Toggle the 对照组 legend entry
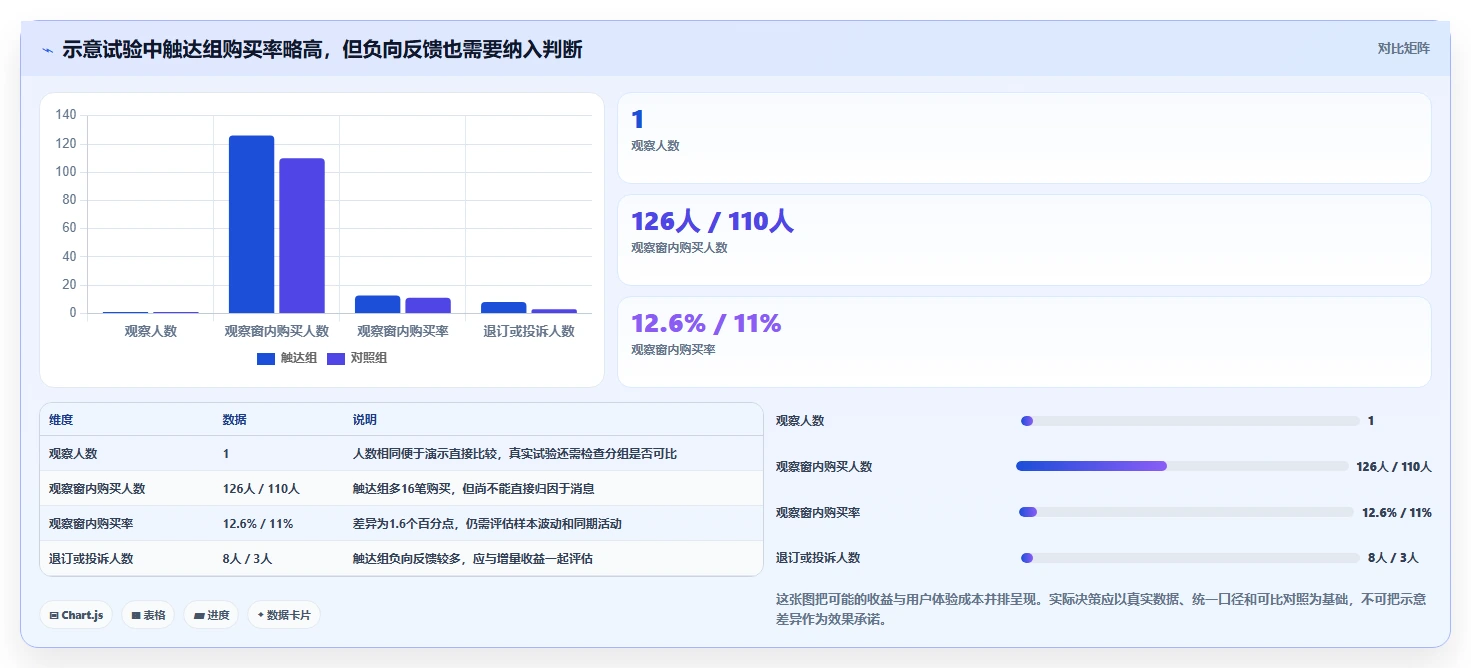The image size is (1471, 668). click(x=357, y=358)
